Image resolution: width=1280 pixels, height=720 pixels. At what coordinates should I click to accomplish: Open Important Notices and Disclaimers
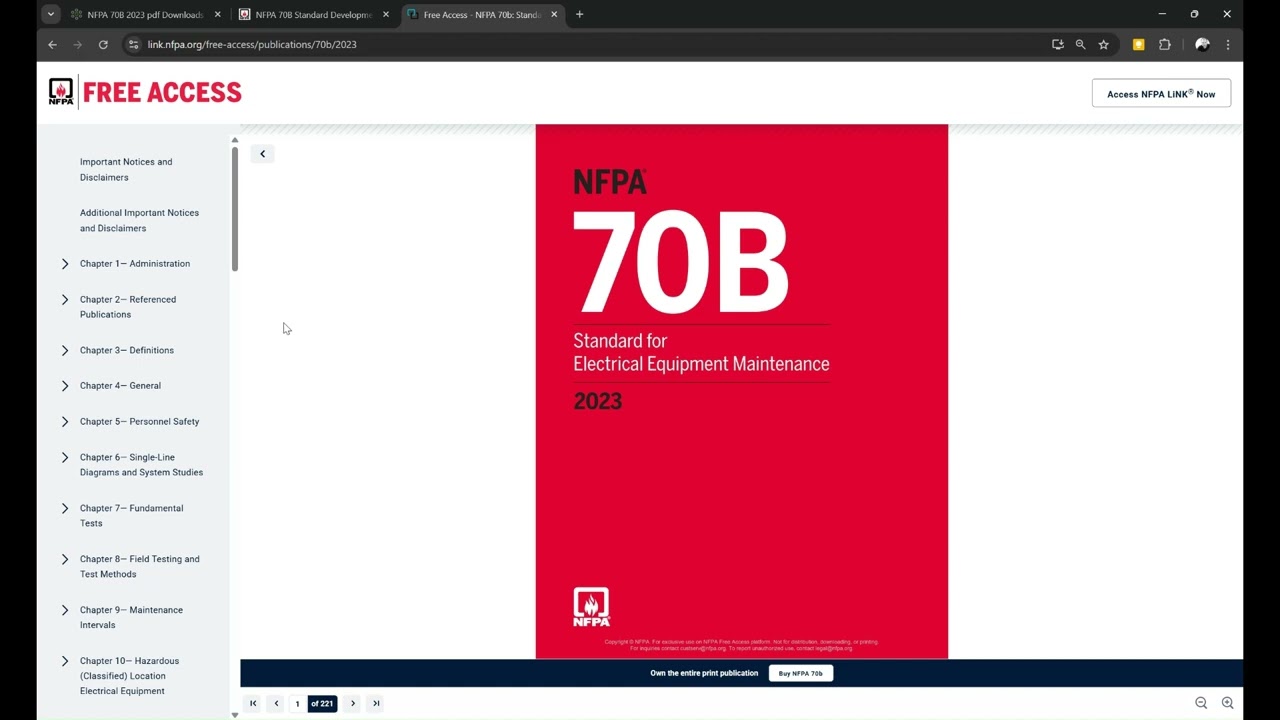126,169
